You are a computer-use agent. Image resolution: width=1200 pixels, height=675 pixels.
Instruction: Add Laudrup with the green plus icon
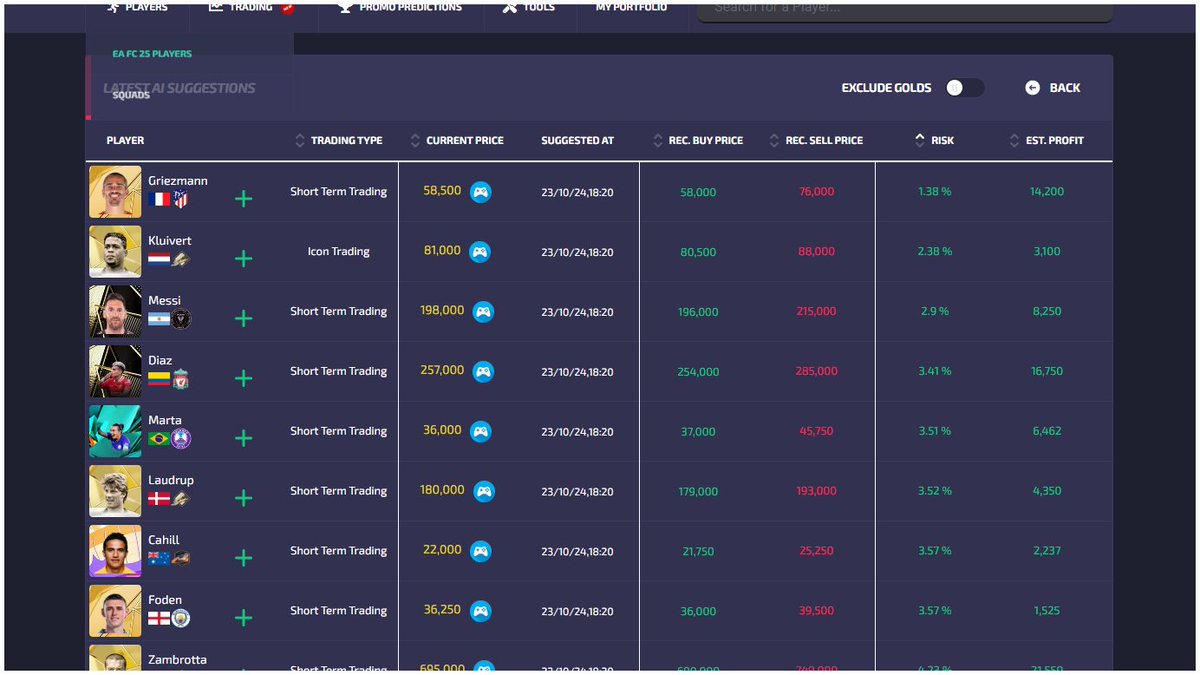click(x=243, y=498)
